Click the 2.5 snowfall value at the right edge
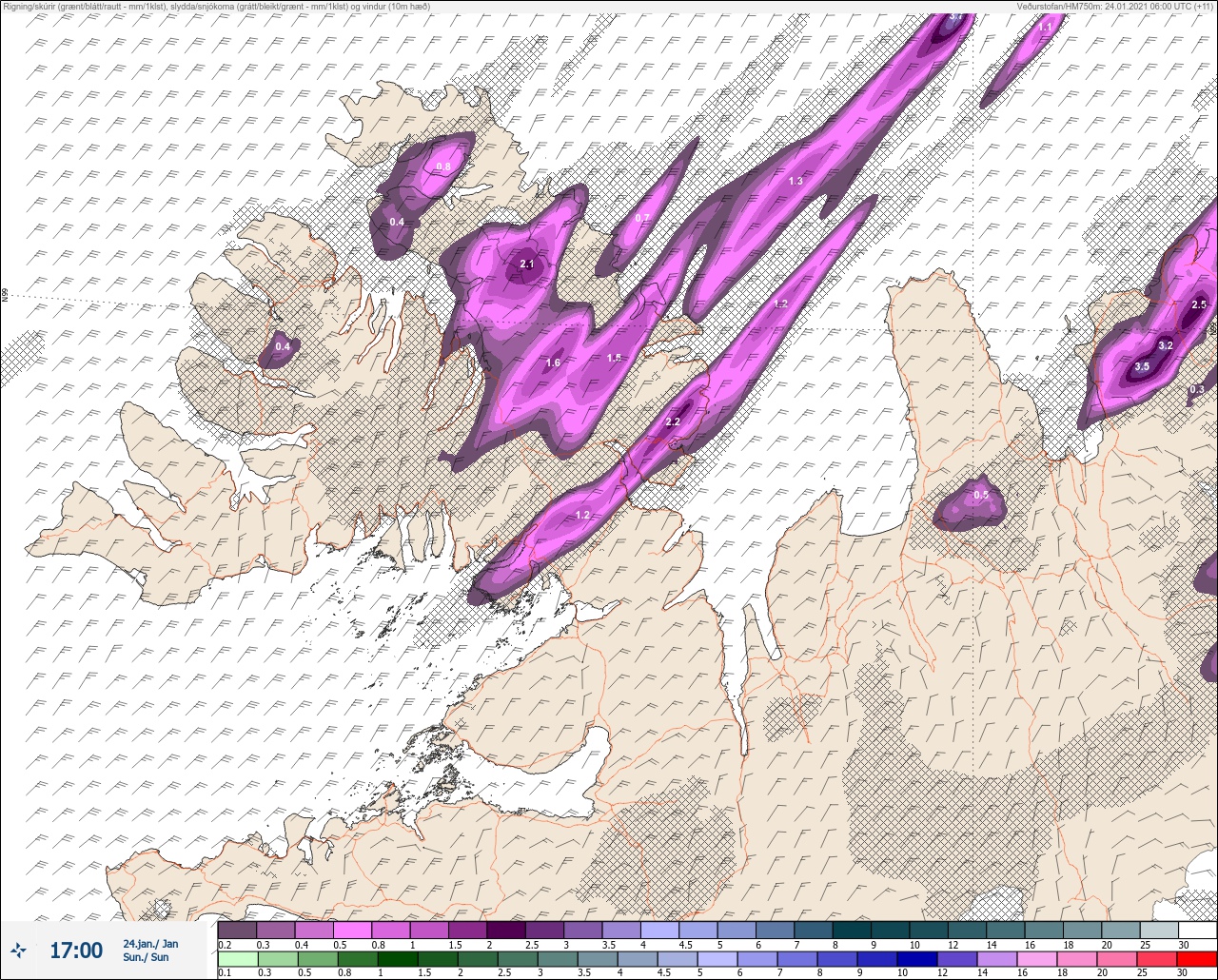Image resolution: width=1218 pixels, height=980 pixels. click(1199, 304)
